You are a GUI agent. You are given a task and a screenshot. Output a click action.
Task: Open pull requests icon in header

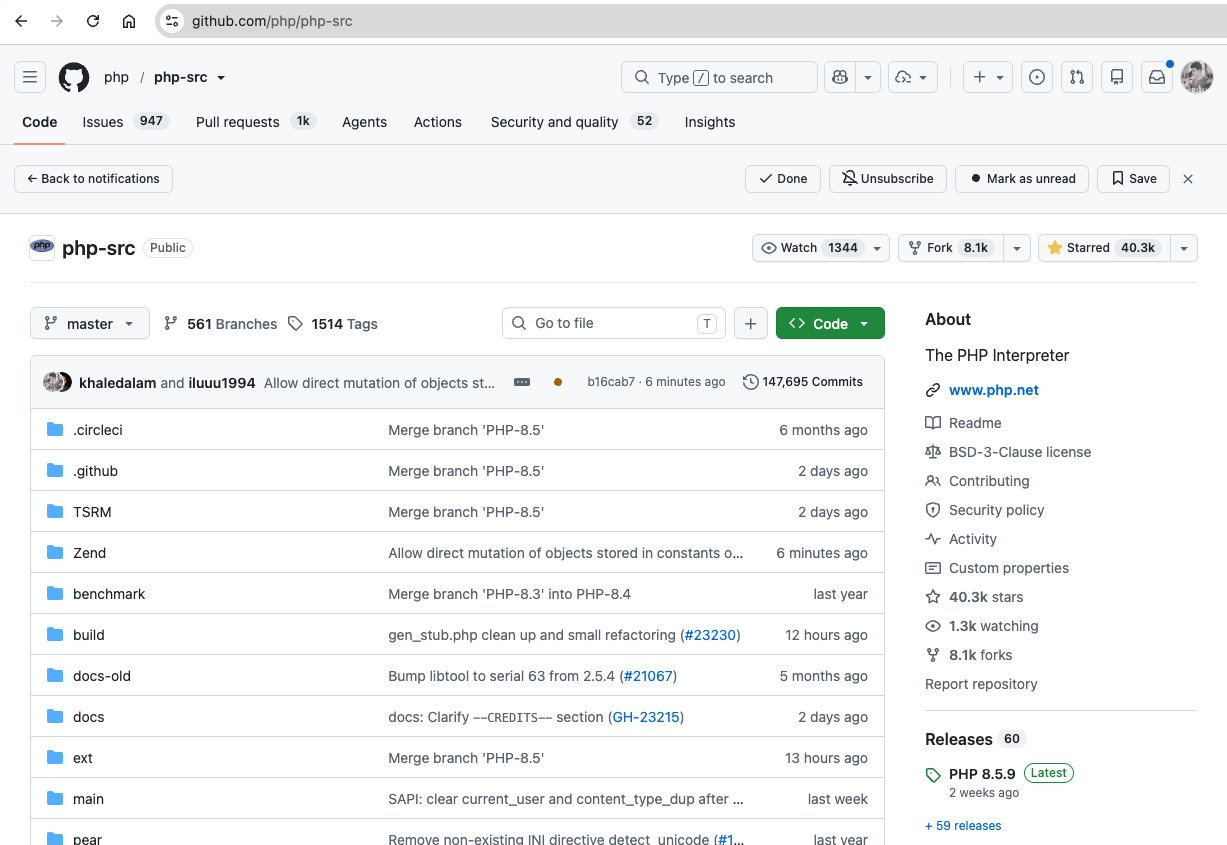point(1077,77)
